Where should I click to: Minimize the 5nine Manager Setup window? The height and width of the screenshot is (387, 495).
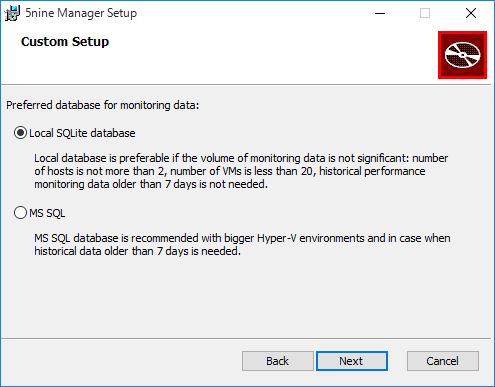[380, 13]
